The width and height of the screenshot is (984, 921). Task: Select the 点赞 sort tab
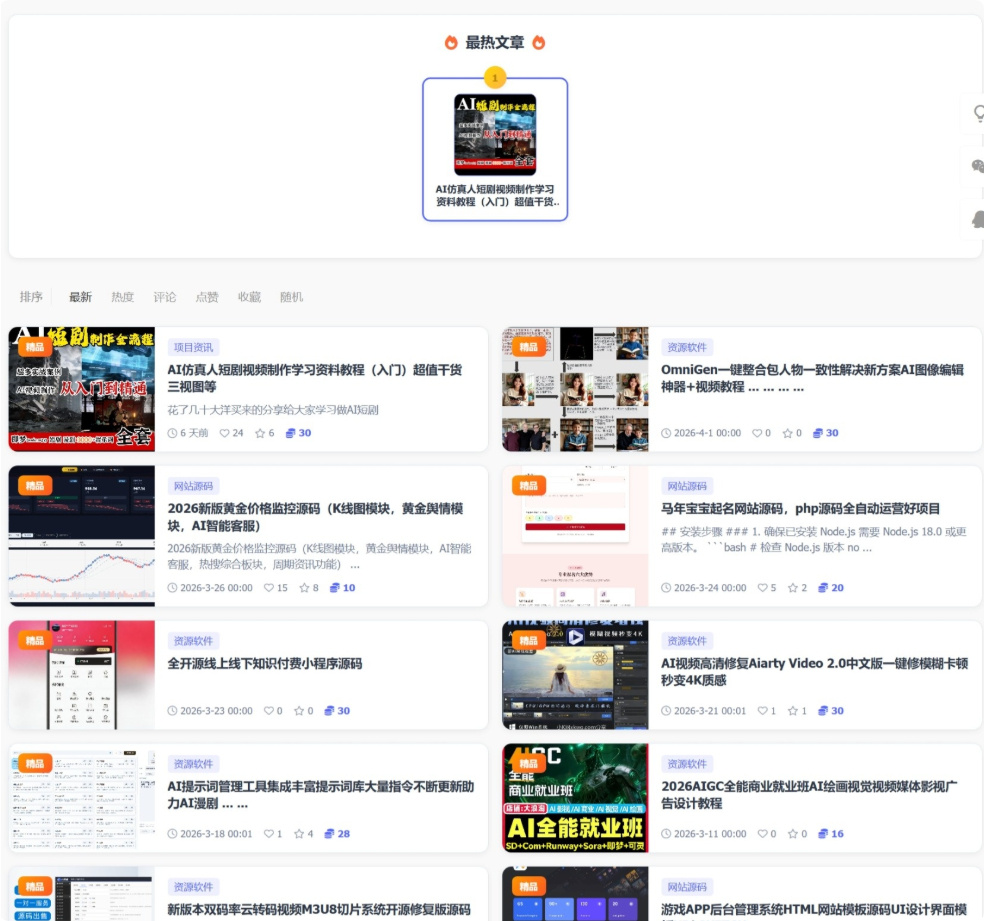206,296
